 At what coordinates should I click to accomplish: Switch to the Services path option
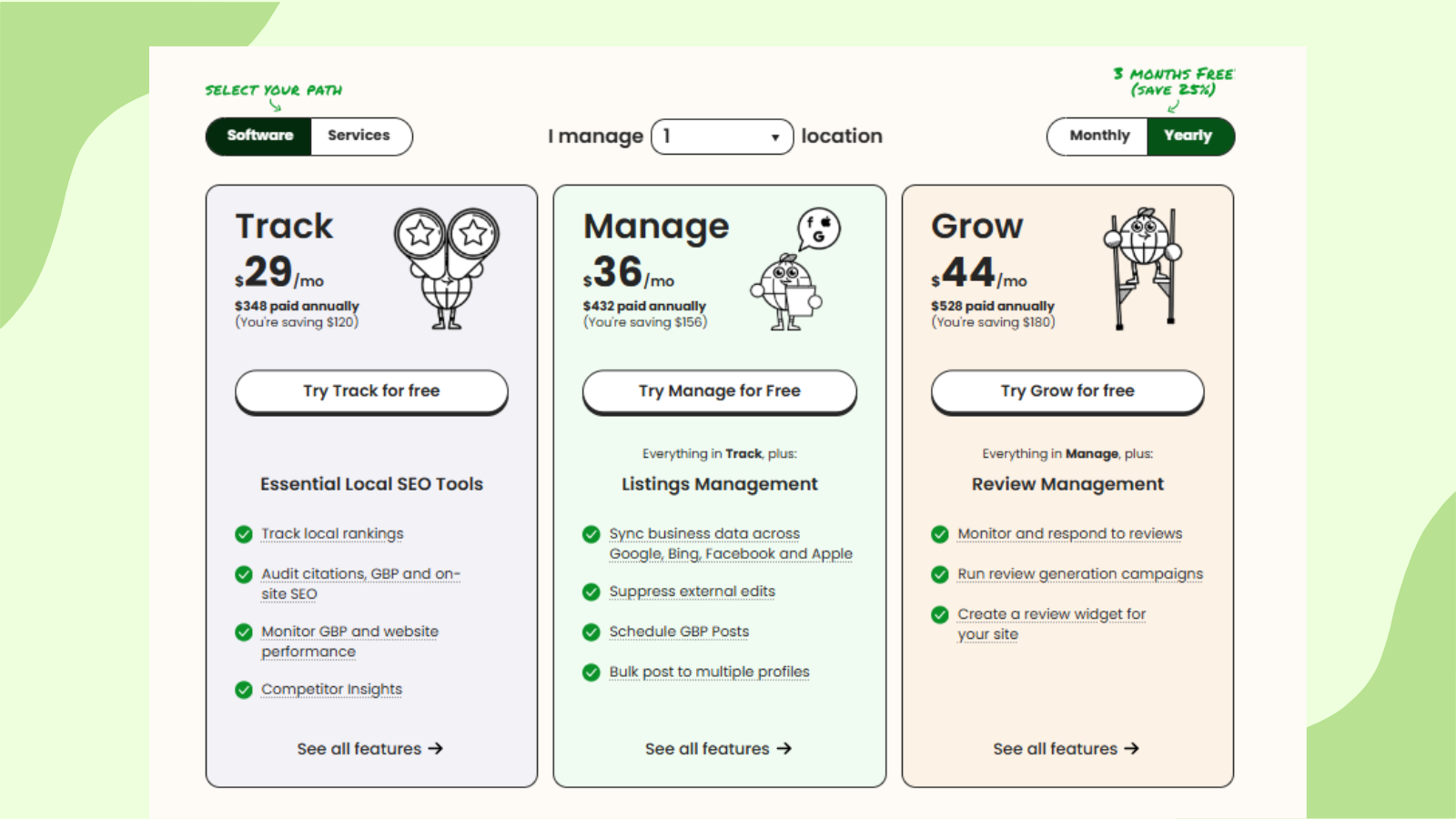[360, 136]
